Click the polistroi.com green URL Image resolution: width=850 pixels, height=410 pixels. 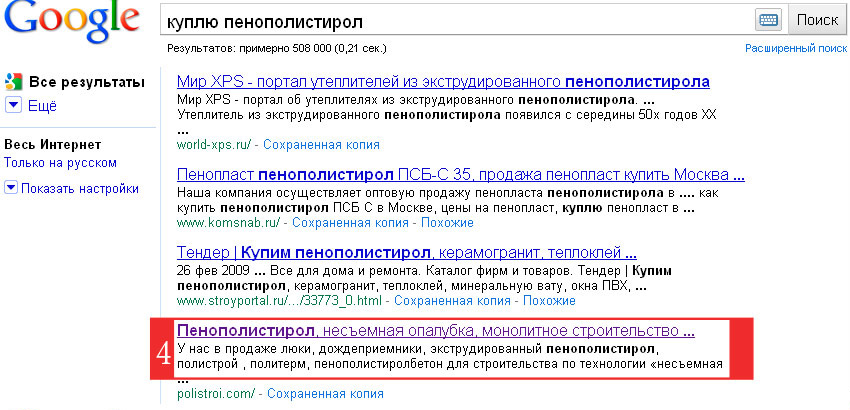point(216,394)
